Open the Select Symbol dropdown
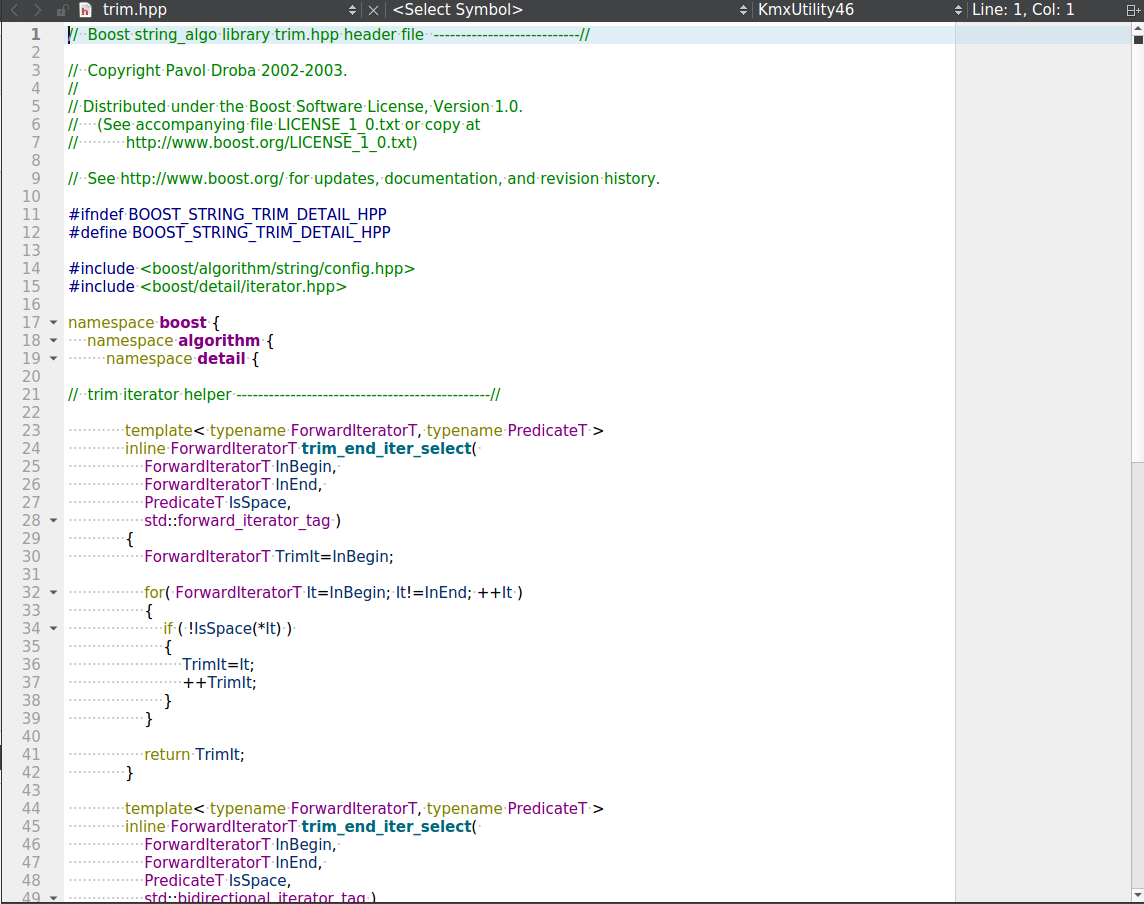The height and width of the screenshot is (904, 1144). click(743, 10)
